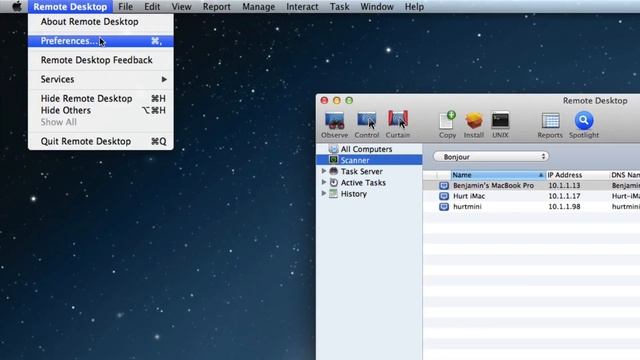This screenshot has height=360, width=640.
Task: Expand the History disclosure triangle
Action: tap(324, 193)
